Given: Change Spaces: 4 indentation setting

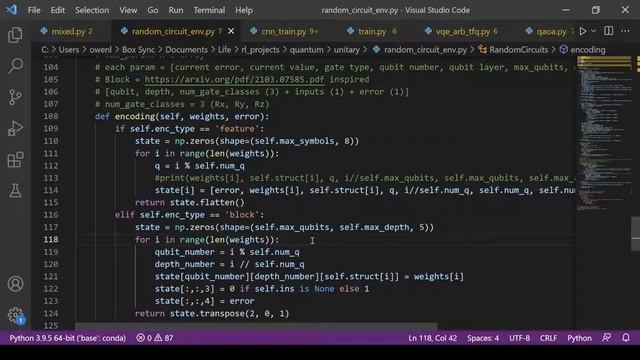Looking at the screenshot, I should pos(483,338).
